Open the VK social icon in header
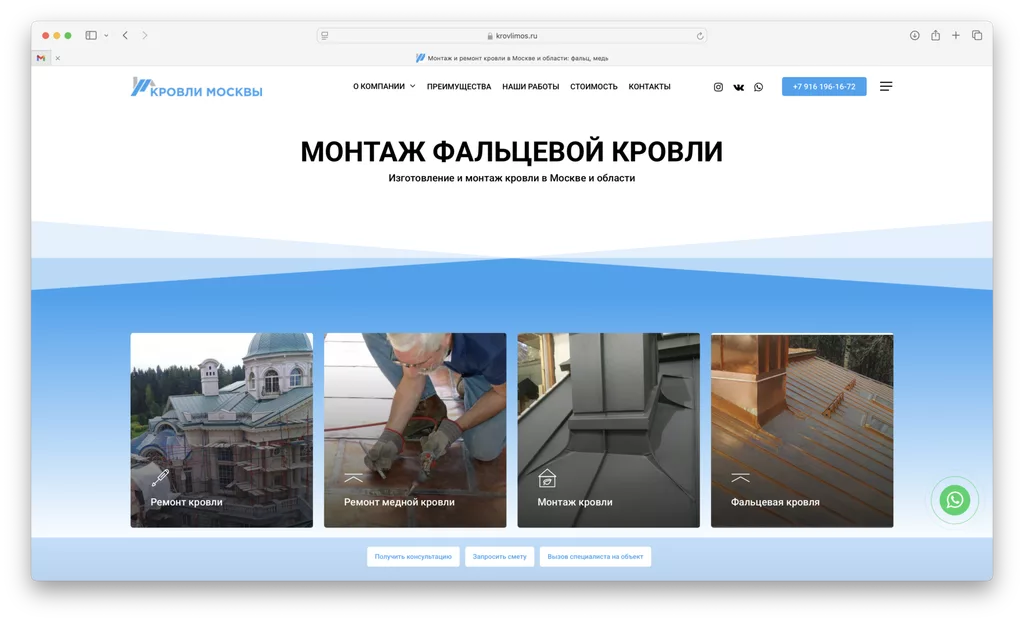 pyautogui.click(x=738, y=87)
